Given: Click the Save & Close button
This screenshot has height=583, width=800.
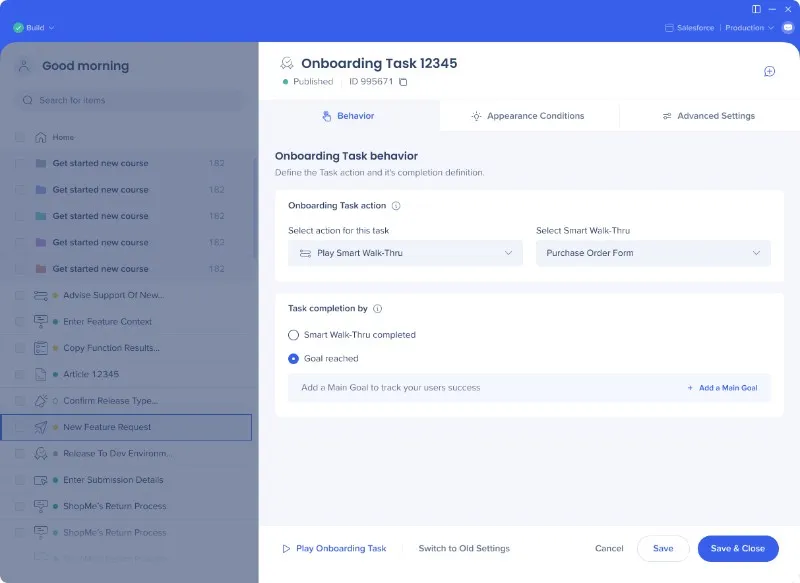Looking at the screenshot, I should coord(738,549).
